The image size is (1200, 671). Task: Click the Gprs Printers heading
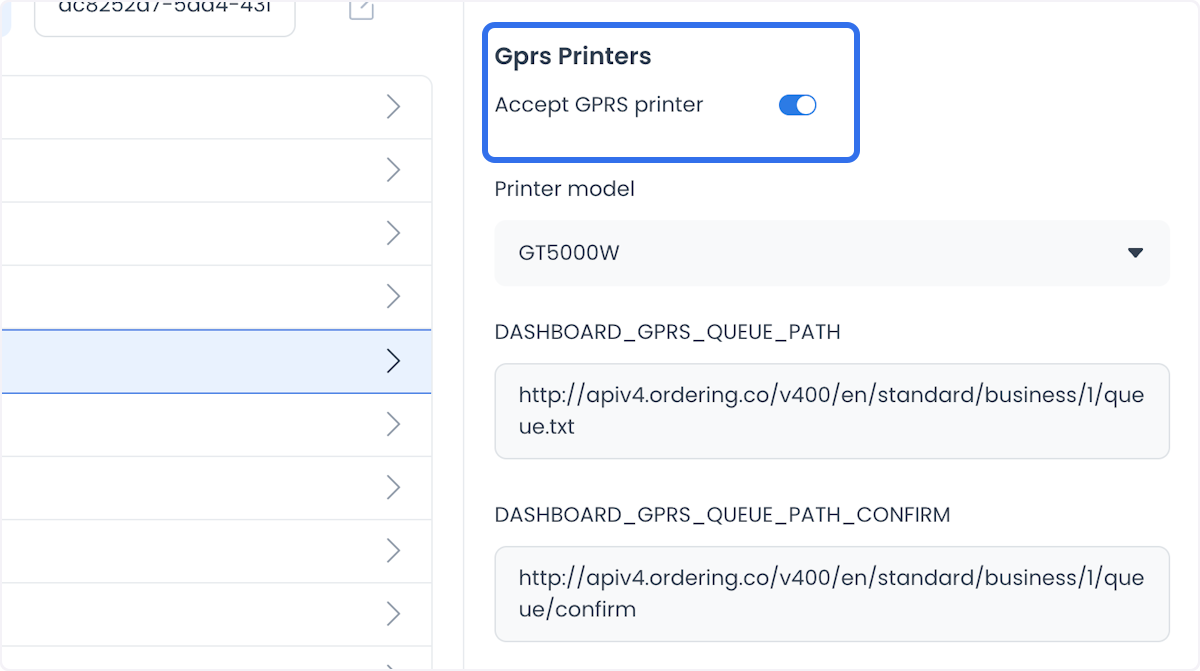click(573, 56)
